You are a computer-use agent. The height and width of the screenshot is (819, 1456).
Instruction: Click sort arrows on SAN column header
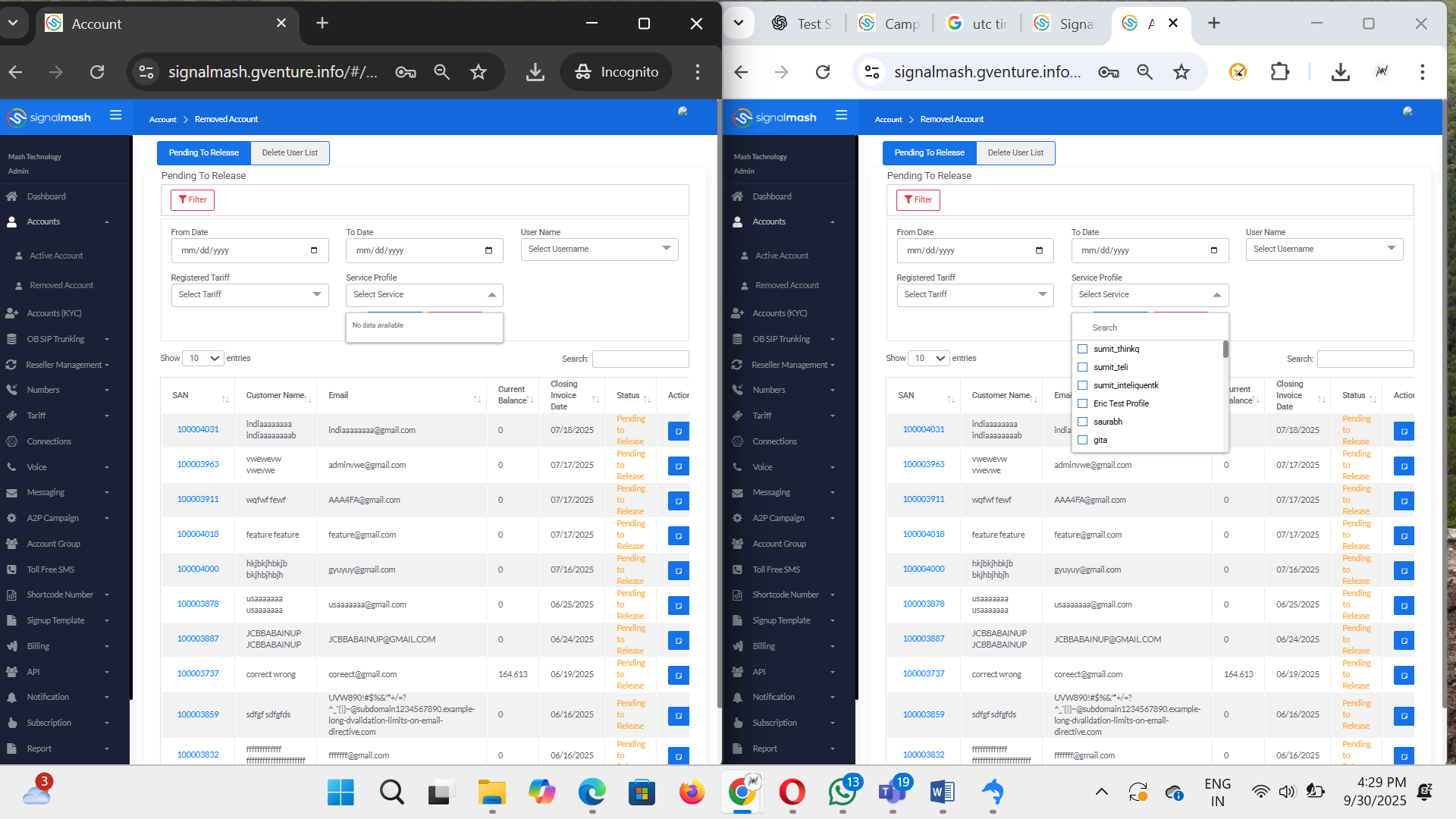click(x=225, y=398)
